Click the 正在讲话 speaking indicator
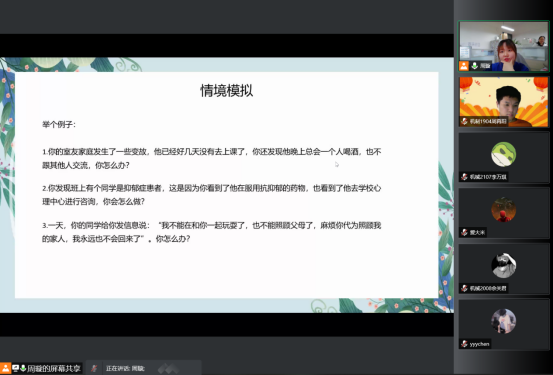 coord(125,369)
